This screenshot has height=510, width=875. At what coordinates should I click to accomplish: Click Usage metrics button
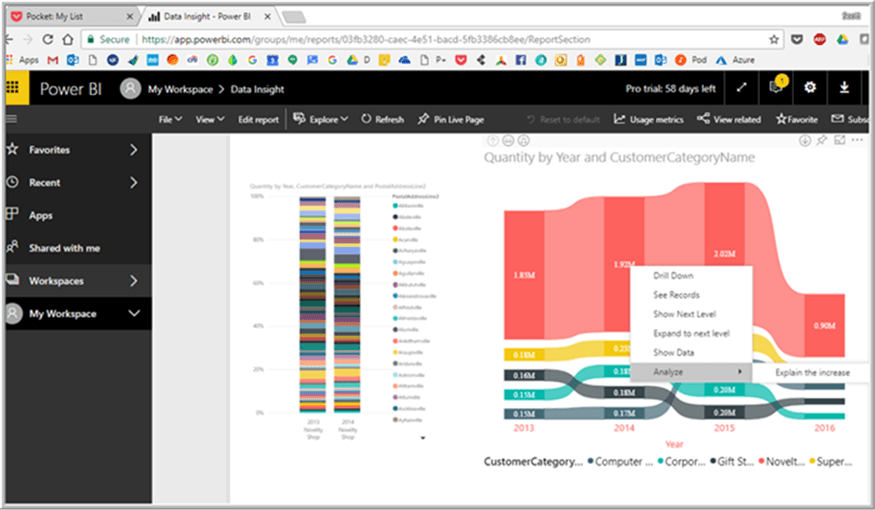click(x=648, y=119)
